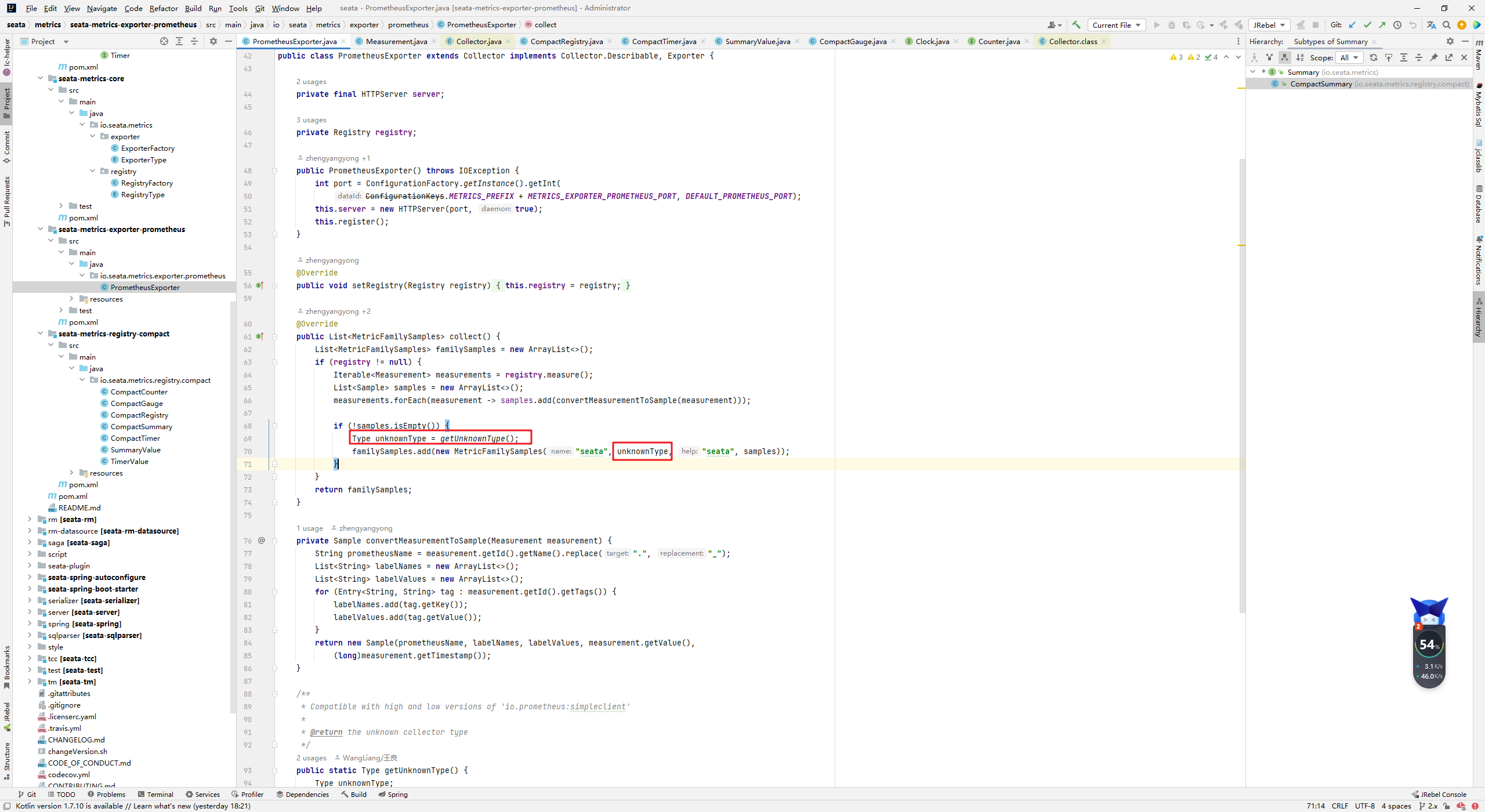Expand the resources folder under seata-metrics-exporter-prometheus
Image resolution: width=1485 pixels, height=812 pixels.
click(x=71, y=299)
